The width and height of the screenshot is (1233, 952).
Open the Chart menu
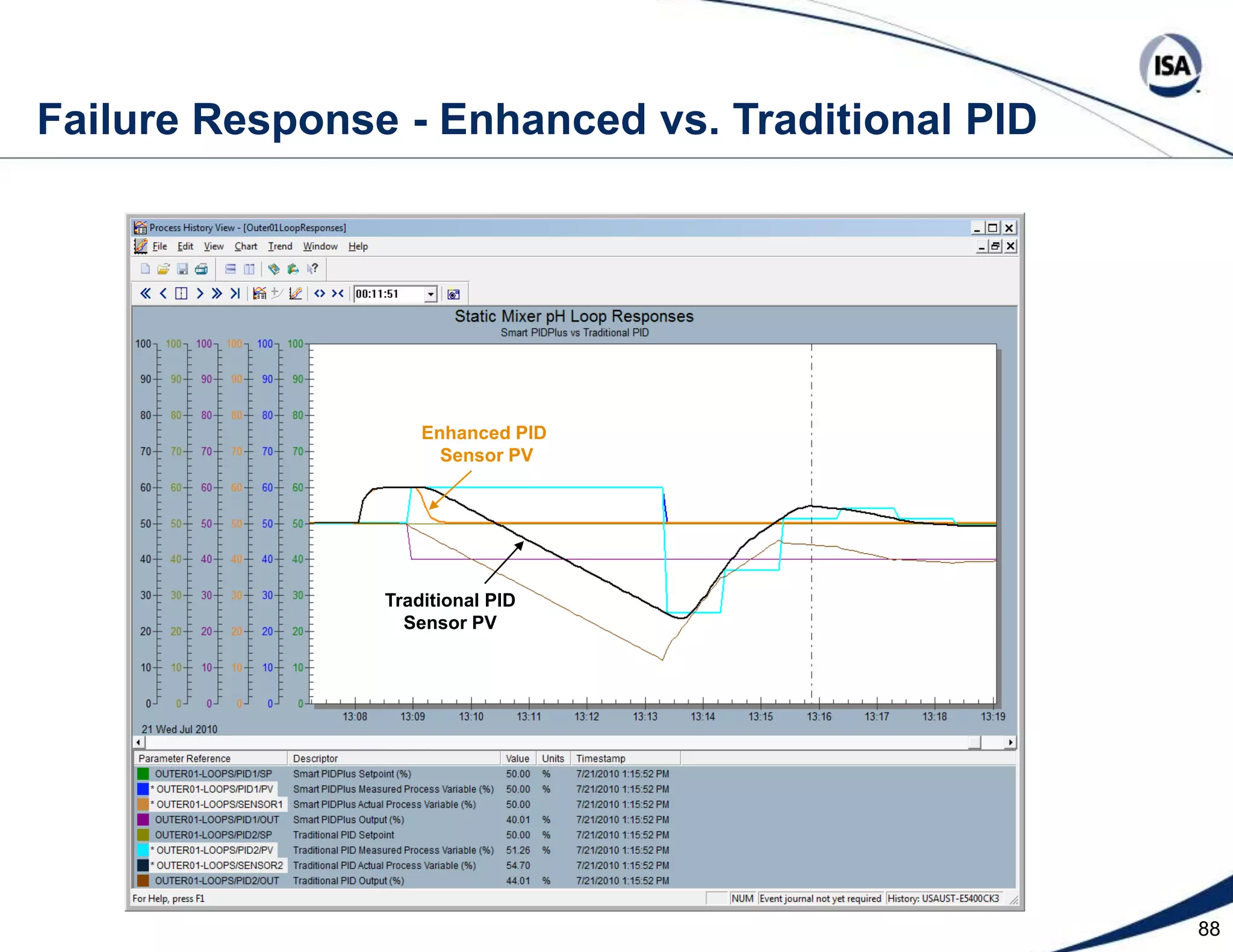pyautogui.click(x=246, y=246)
